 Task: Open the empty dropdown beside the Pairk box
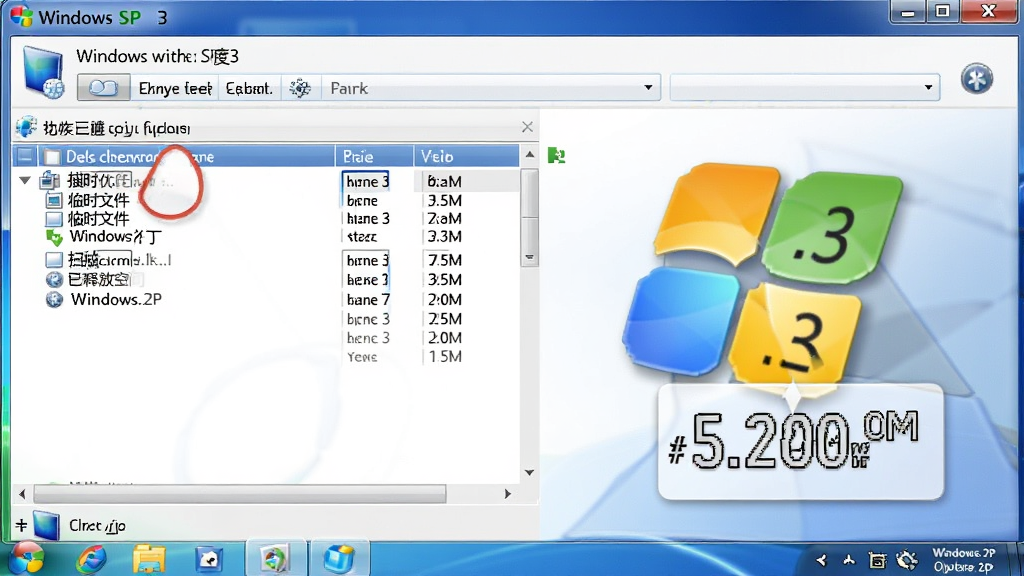[x=928, y=88]
